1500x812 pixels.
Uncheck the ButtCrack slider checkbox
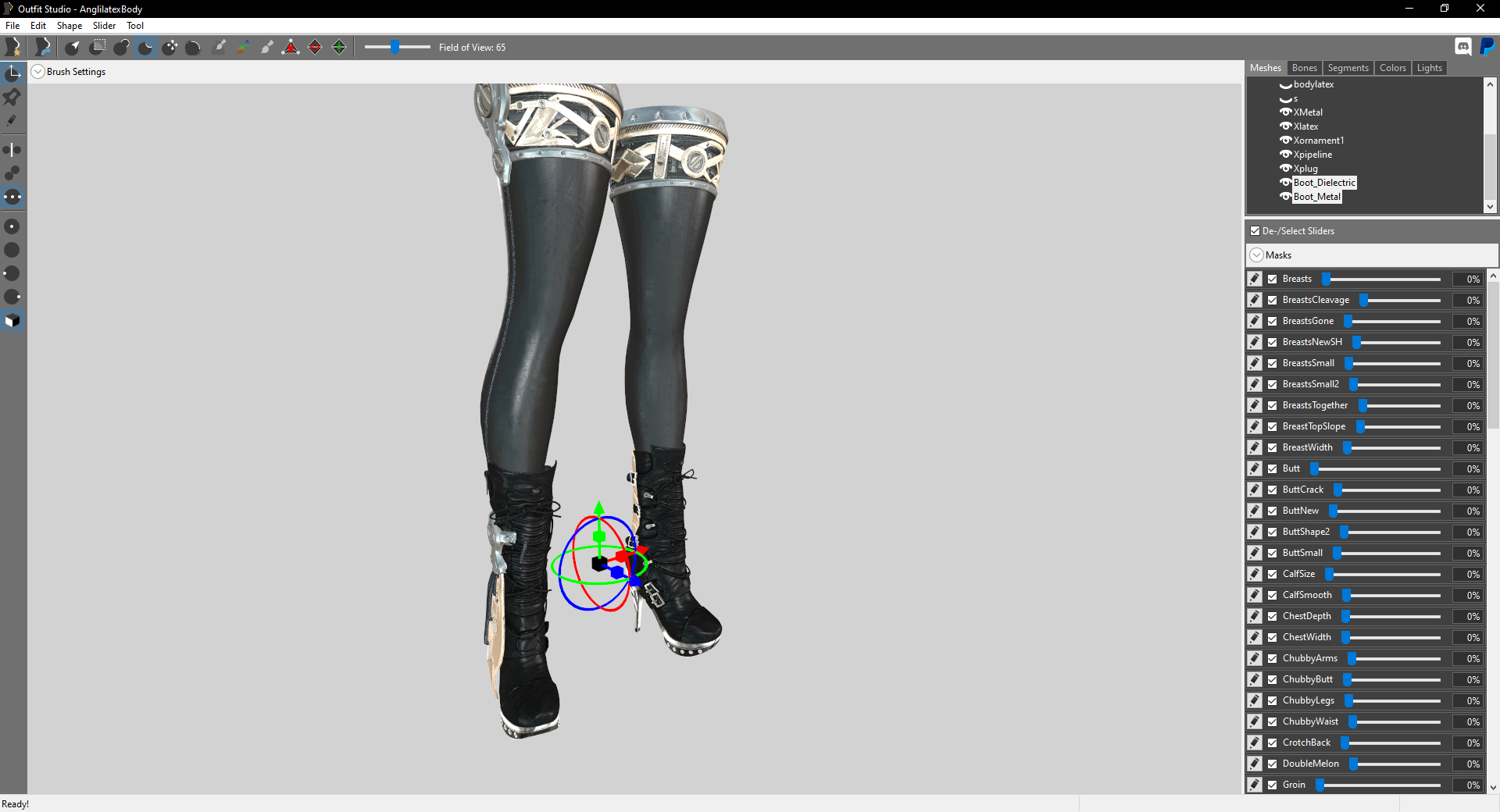coord(1273,490)
